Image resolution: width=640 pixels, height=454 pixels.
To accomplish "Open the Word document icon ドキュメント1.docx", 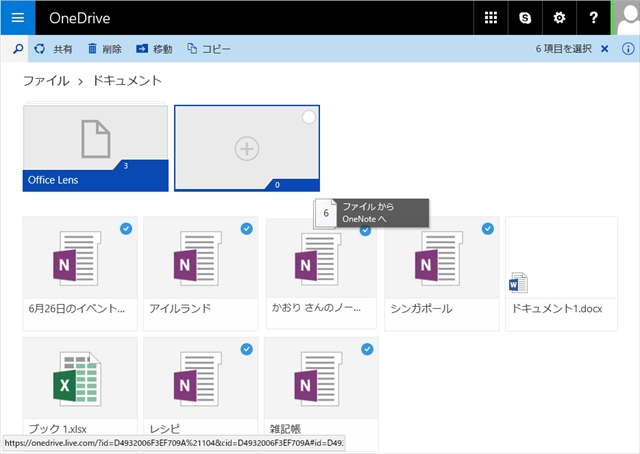I will [x=518, y=283].
